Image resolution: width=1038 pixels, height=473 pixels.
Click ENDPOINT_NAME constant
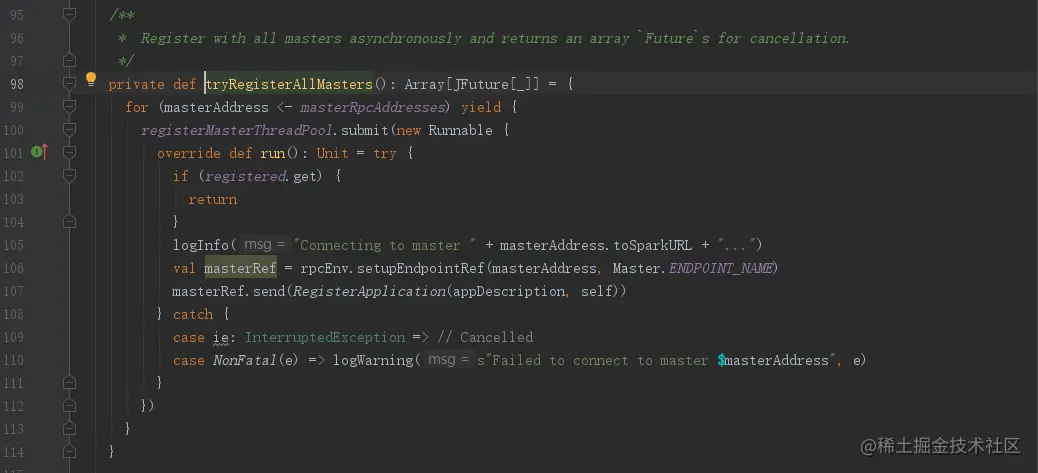(x=721, y=268)
